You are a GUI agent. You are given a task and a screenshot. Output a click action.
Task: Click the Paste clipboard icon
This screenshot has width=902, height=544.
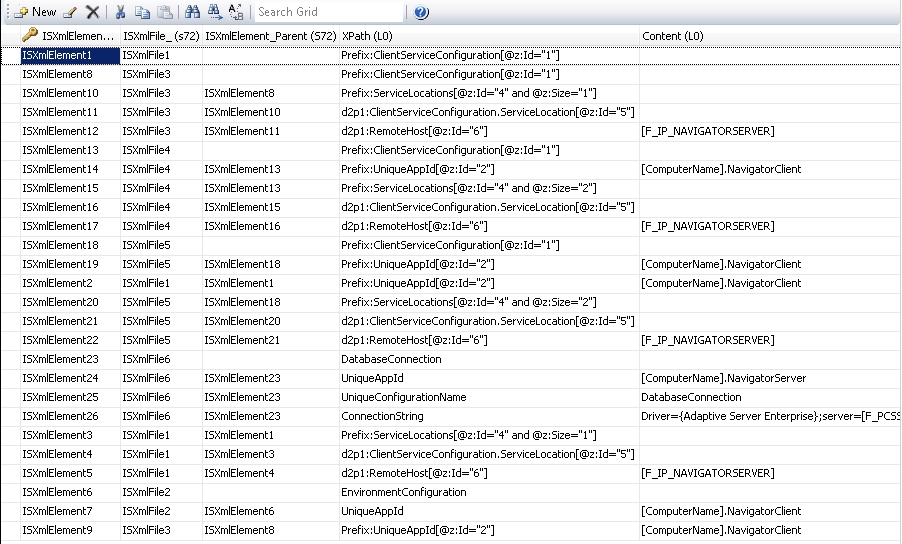163,12
